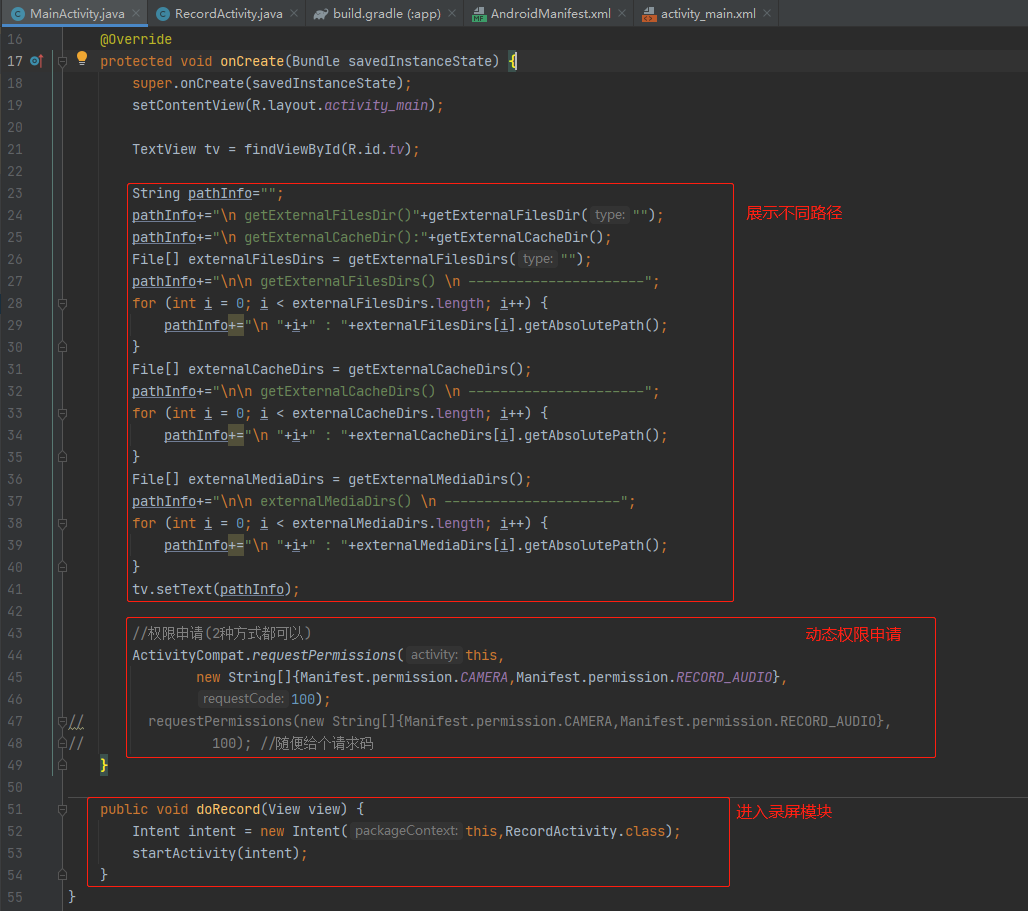Viewport: 1028px width, 911px height.
Task: Click the manifest file icon on AndroidManifest.xml tab
Action: 479,14
